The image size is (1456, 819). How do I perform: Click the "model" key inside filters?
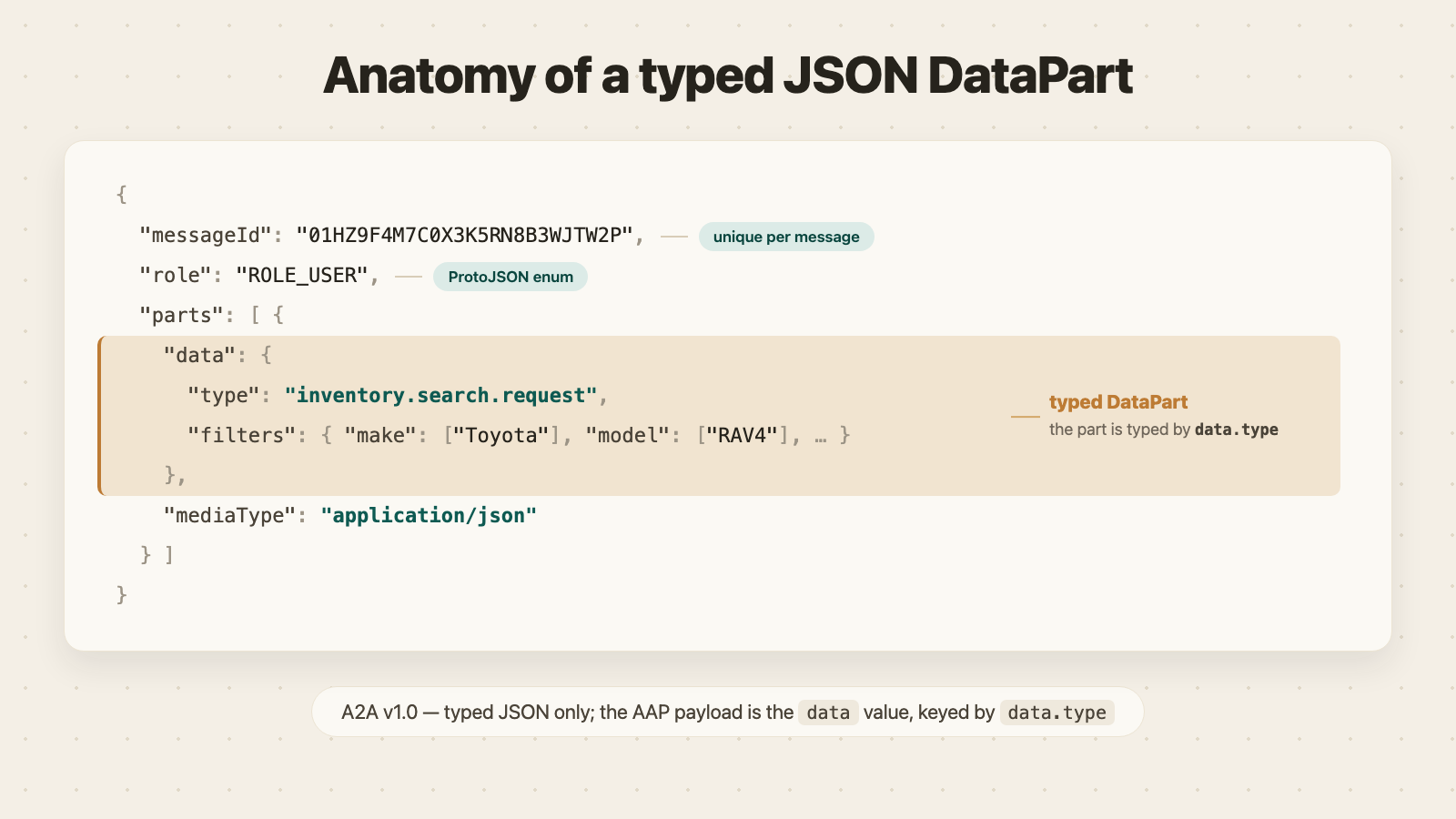[628, 436]
